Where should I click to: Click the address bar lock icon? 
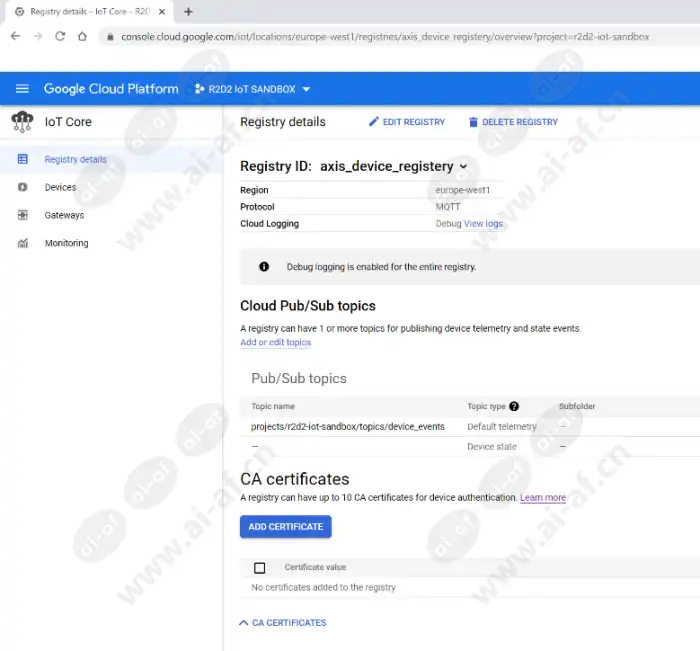(x=110, y=37)
